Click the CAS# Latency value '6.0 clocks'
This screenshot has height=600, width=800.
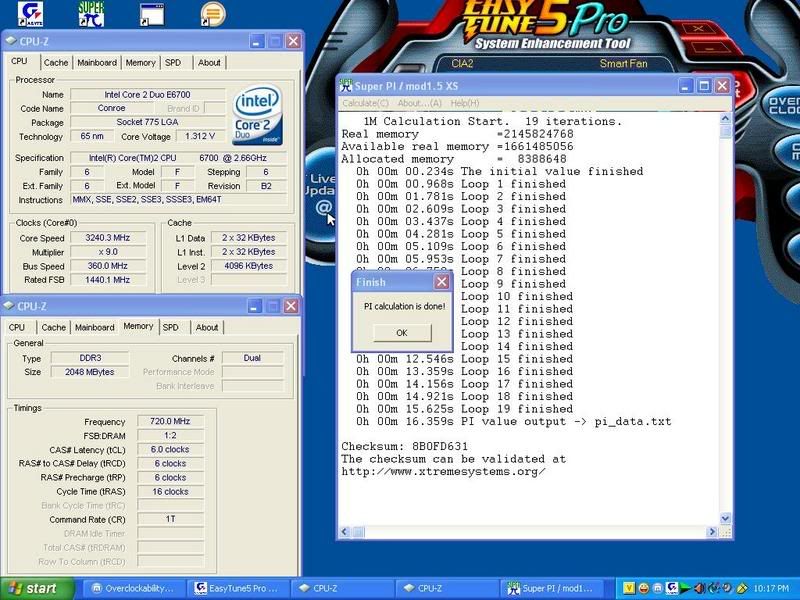click(170, 449)
